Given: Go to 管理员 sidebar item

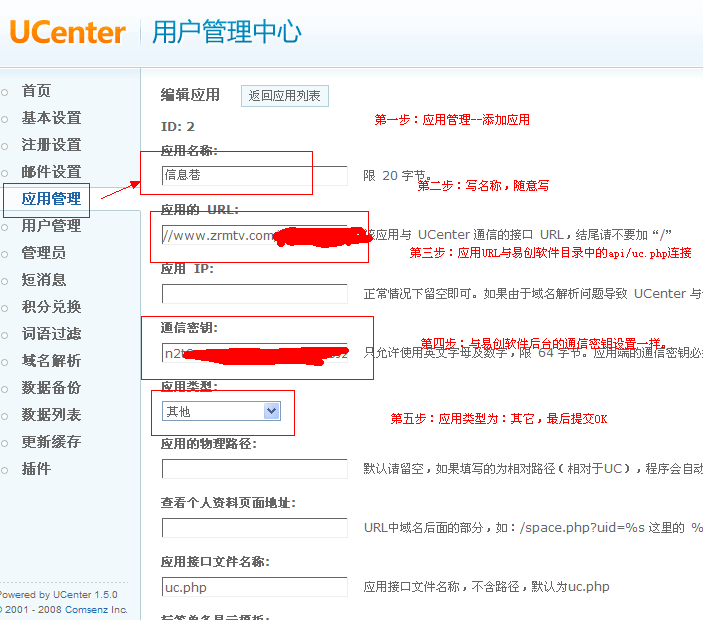Looking at the screenshot, I should [x=44, y=253].
